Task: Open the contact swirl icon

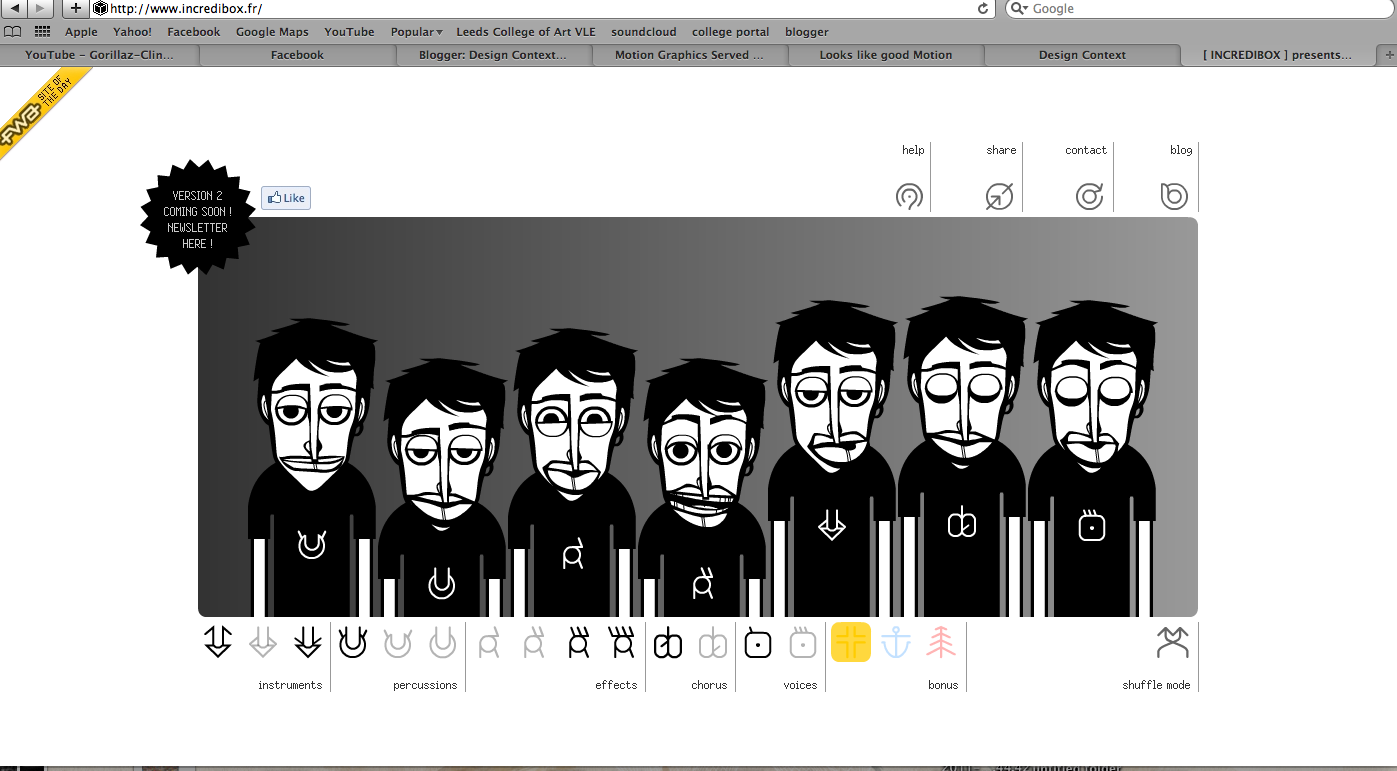Action: point(1089,196)
